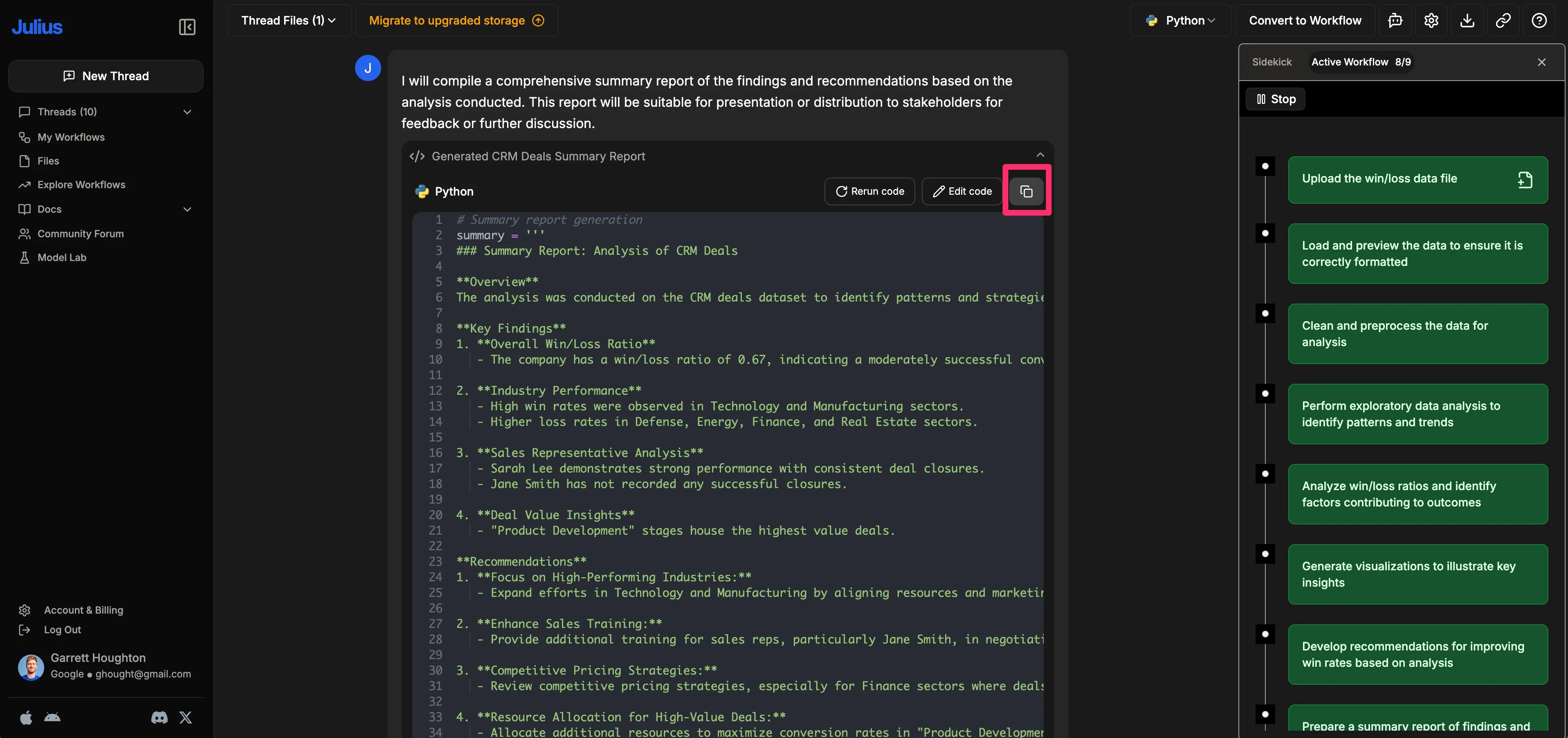Expand the Threads (10) list
Image resolution: width=1568 pixels, height=738 pixels.
point(187,112)
